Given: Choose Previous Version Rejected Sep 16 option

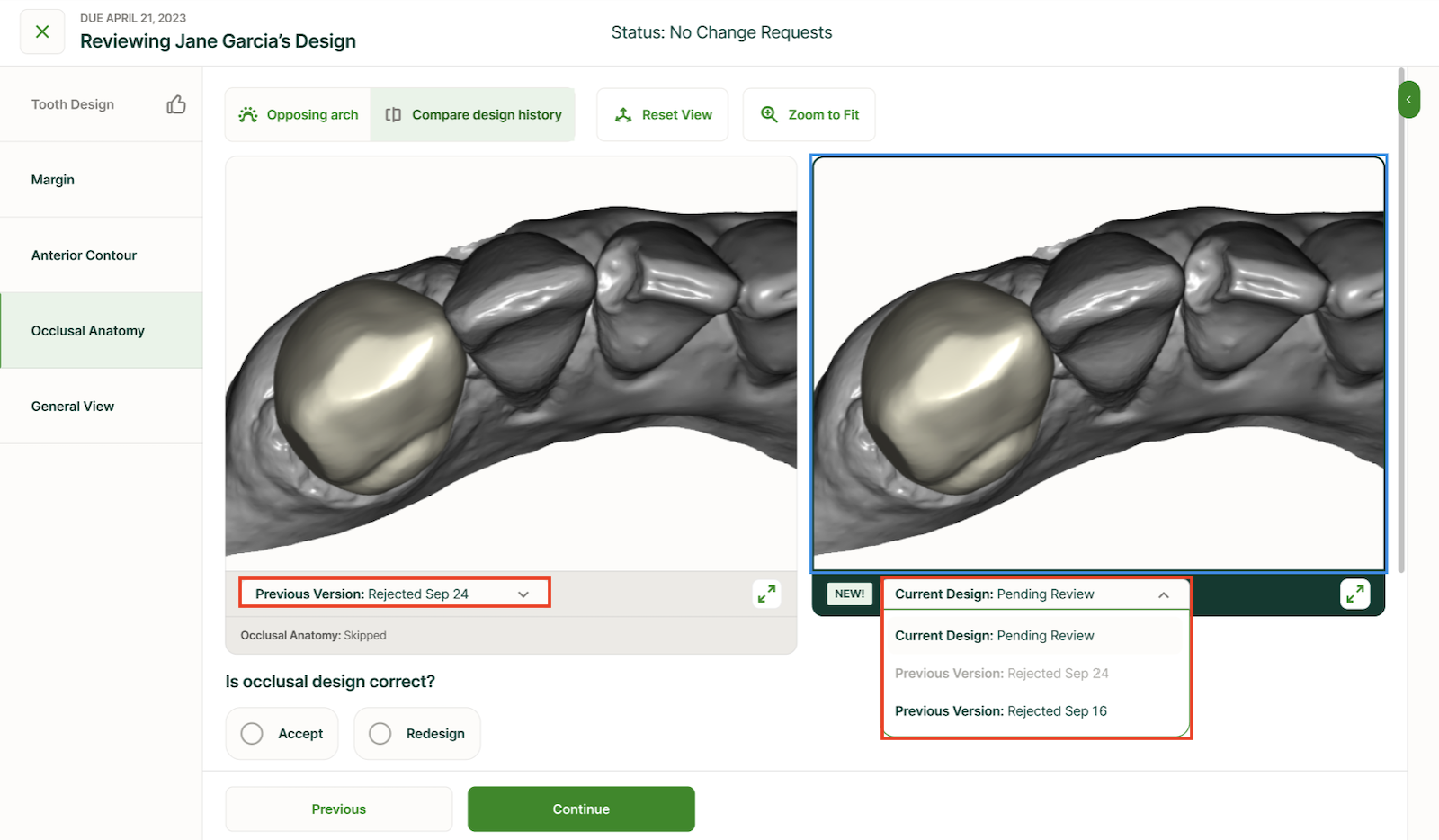Looking at the screenshot, I should (1001, 711).
